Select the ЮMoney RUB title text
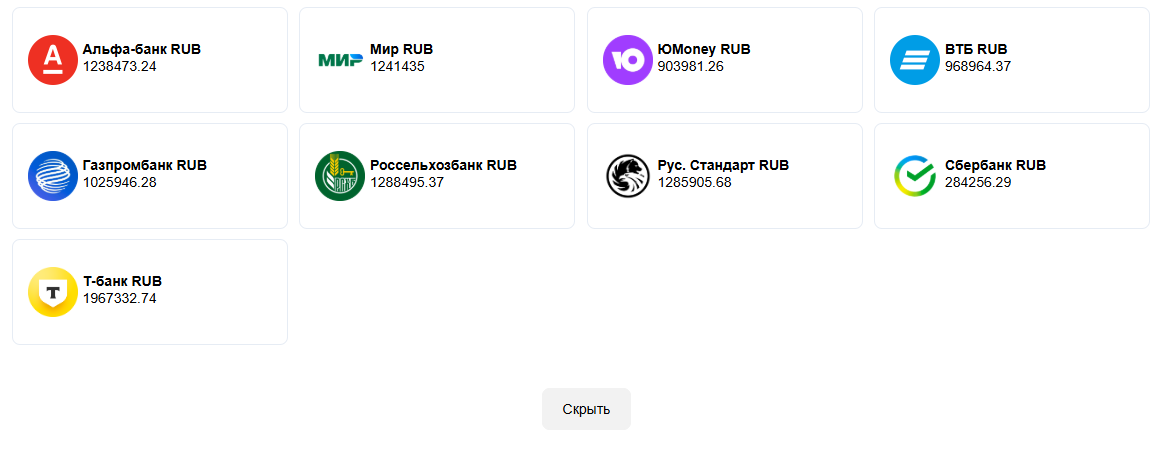1156x450 pixels. [704, 49]
